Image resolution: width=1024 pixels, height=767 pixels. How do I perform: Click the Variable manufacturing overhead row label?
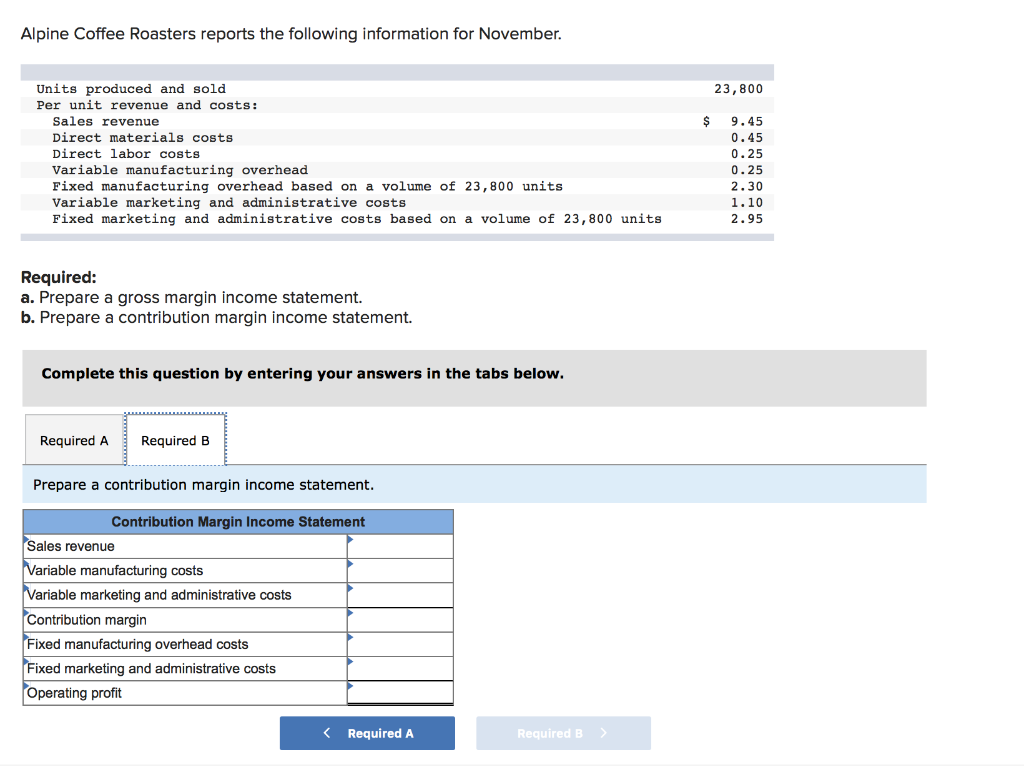[x=180, y=171]
